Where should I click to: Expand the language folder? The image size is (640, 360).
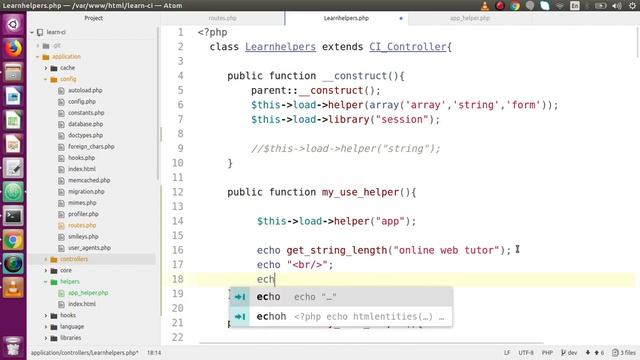point(46,327)
